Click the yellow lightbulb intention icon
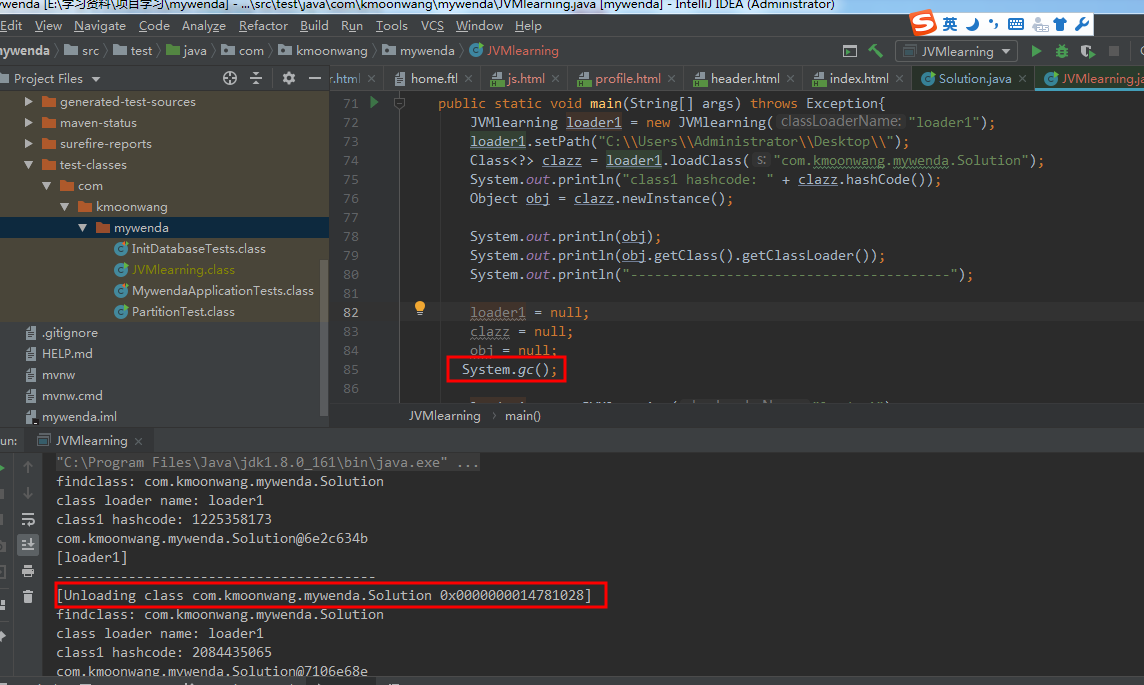The height and width of the screenshot is (685, 1144). [x=420, y=308]
